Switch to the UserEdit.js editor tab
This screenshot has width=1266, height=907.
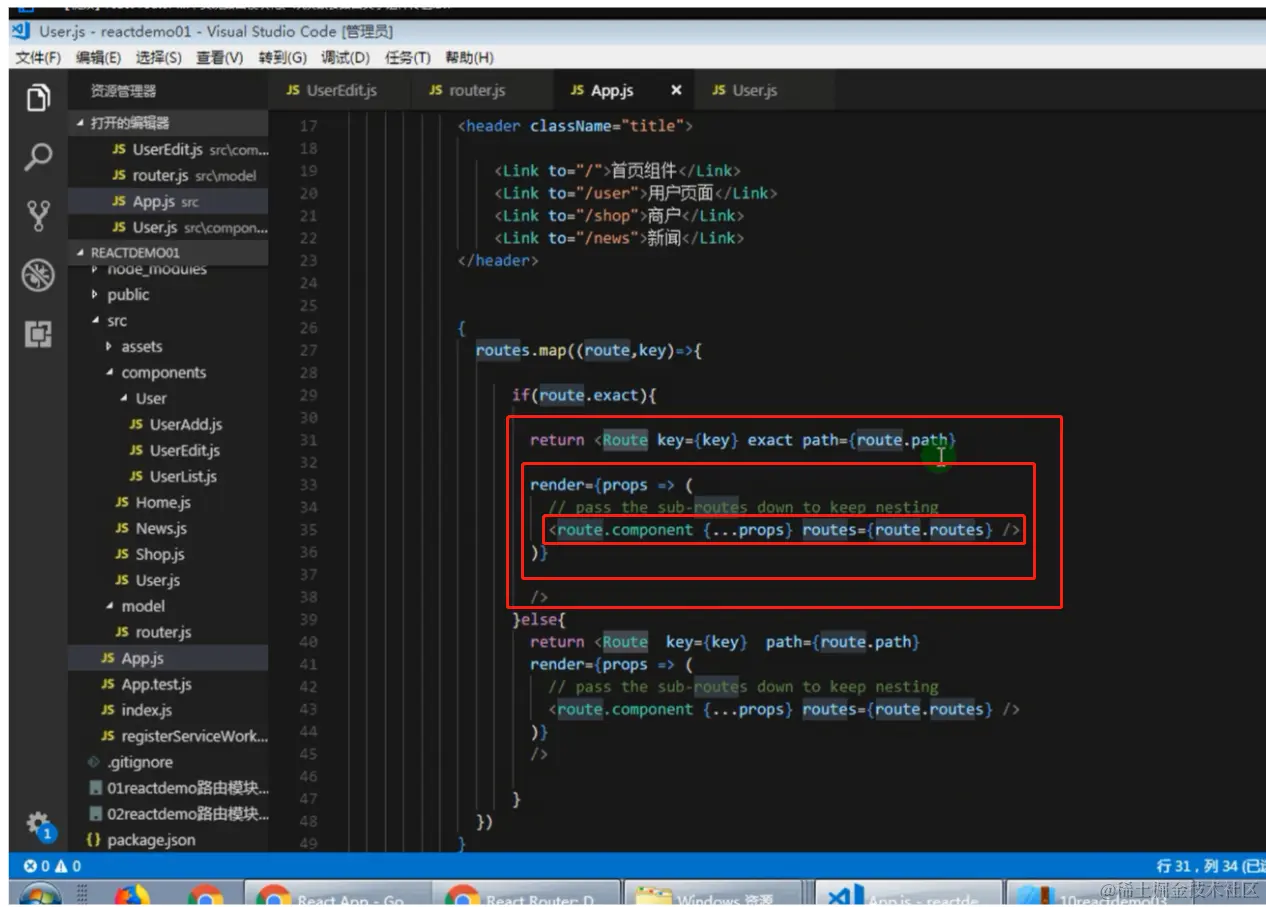point(339,90)
